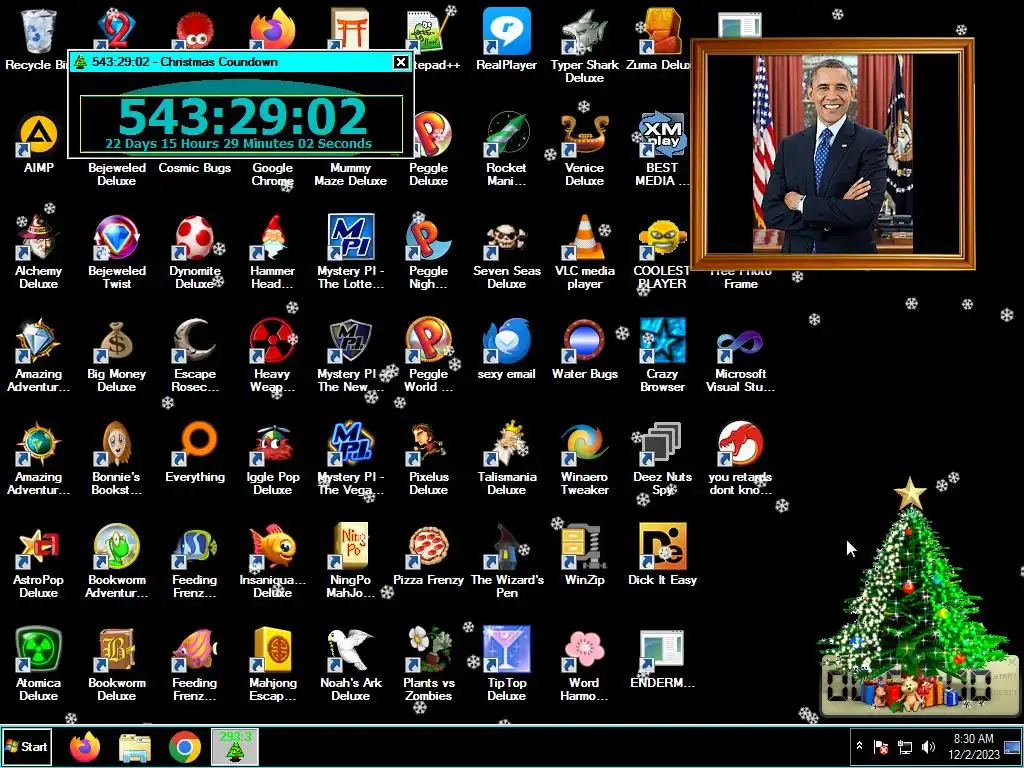
Task: Open the AIMP desktop shortcut
Action: tap(39, 144)
